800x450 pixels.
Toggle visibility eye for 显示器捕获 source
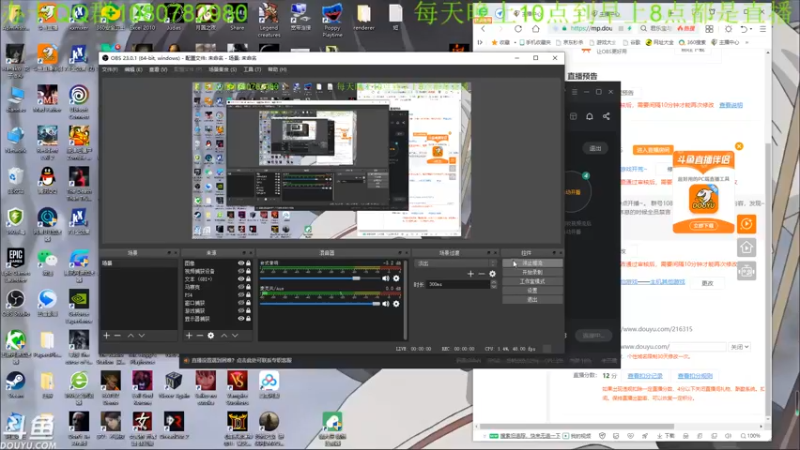tap(241, 318)
